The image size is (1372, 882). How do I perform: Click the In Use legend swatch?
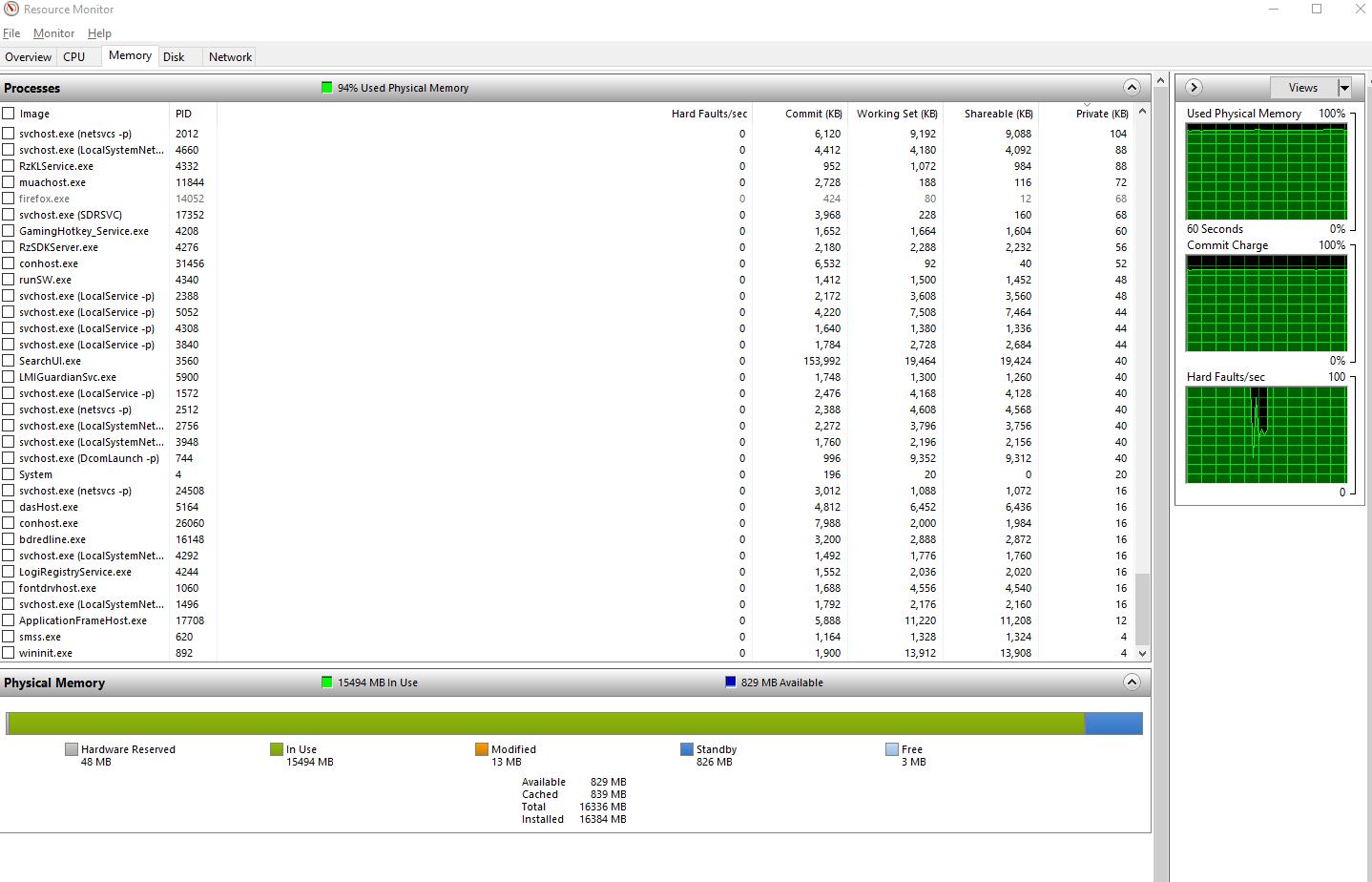[277, 749]
